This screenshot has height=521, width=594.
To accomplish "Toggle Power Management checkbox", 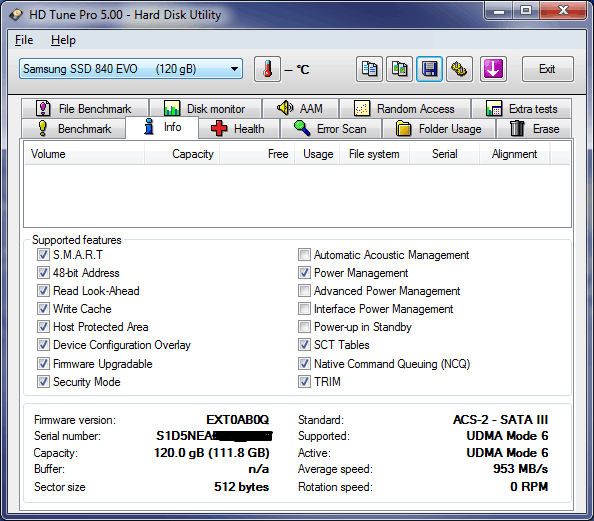I will [x=304, y=273].
